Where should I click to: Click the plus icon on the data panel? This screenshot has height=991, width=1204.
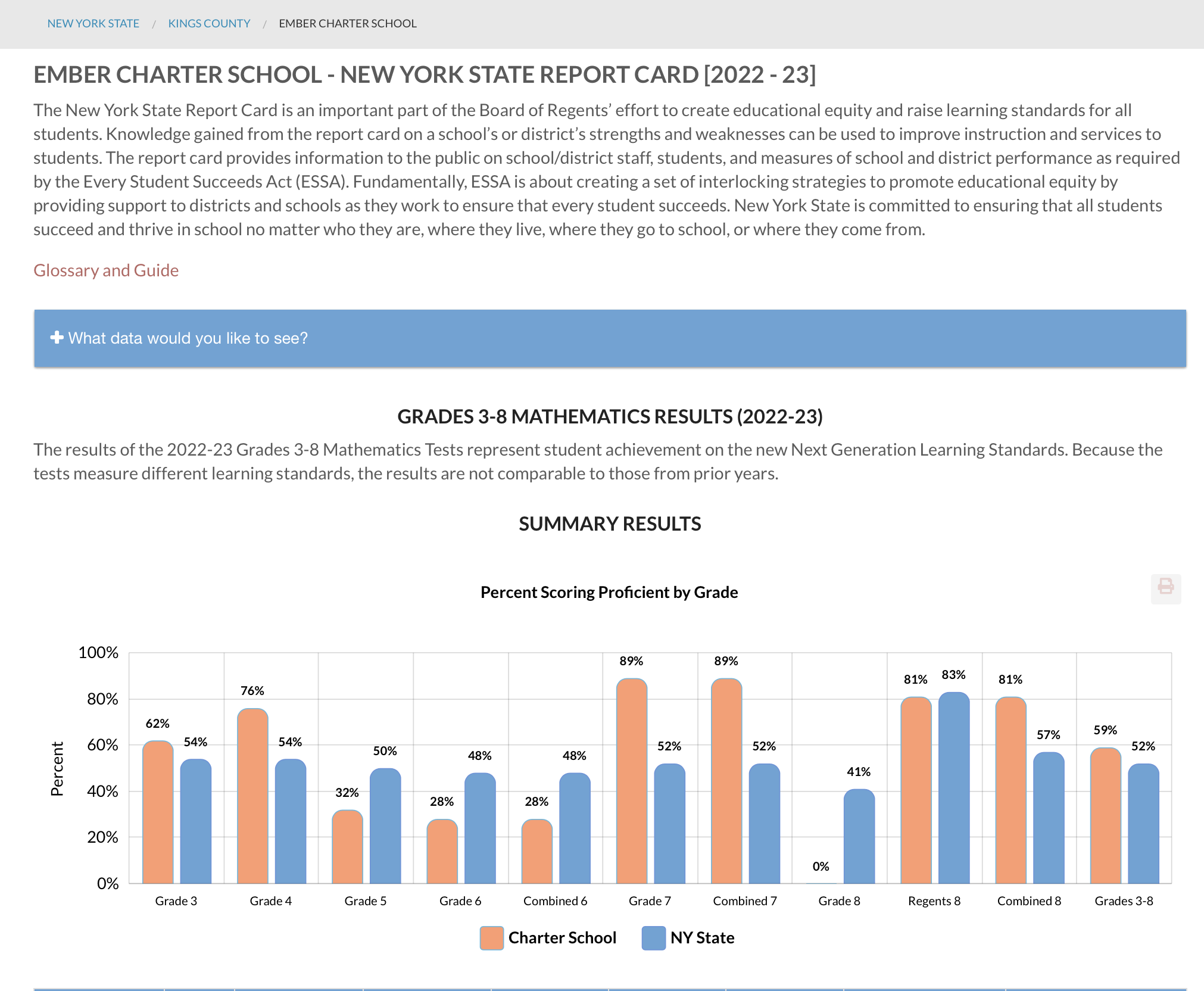point(57,338)
